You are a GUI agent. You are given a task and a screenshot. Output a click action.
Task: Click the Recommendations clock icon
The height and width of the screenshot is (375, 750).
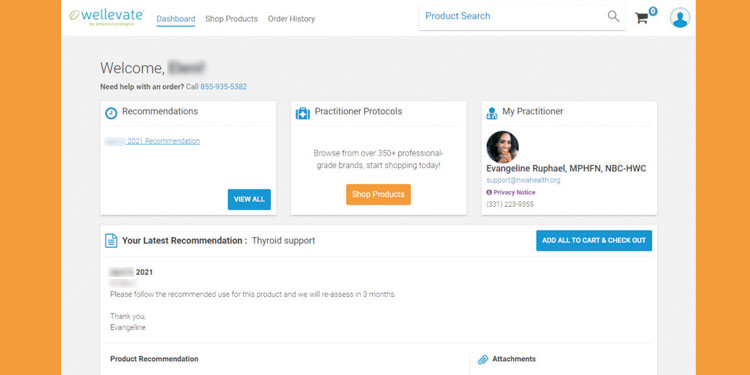(x=111, y=113)
